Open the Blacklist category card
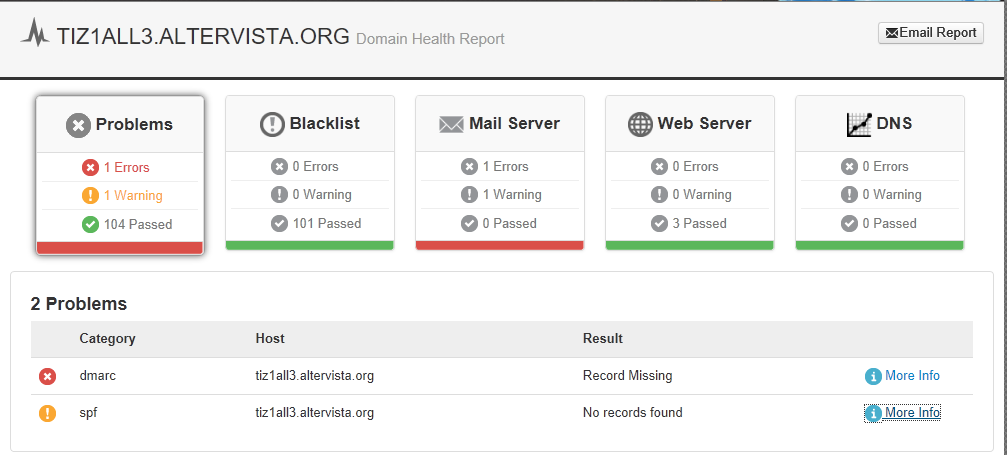The width and height of the screenshot is (1007, 455). pyautogui.click(x=310, y=173)
